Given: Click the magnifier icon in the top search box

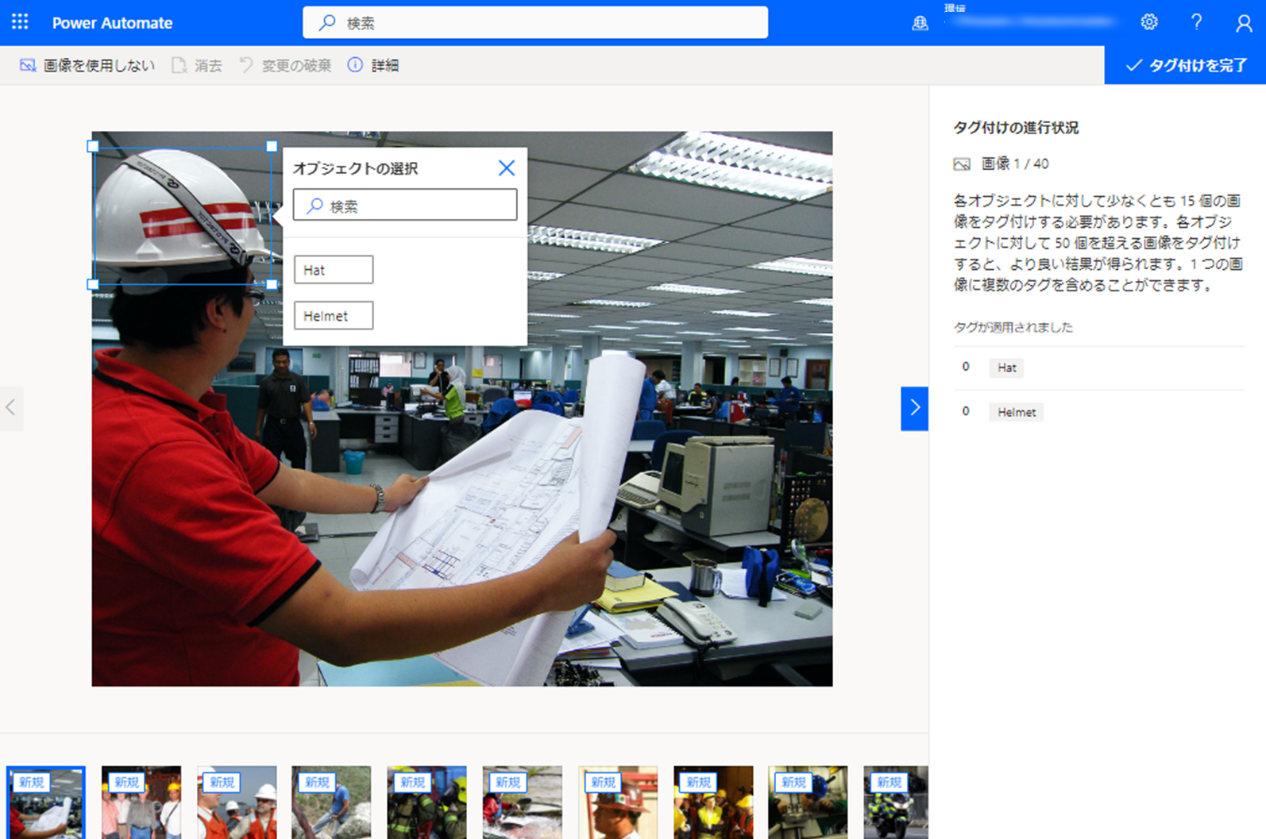Looking at the screenshot, I should coord(326,23).
